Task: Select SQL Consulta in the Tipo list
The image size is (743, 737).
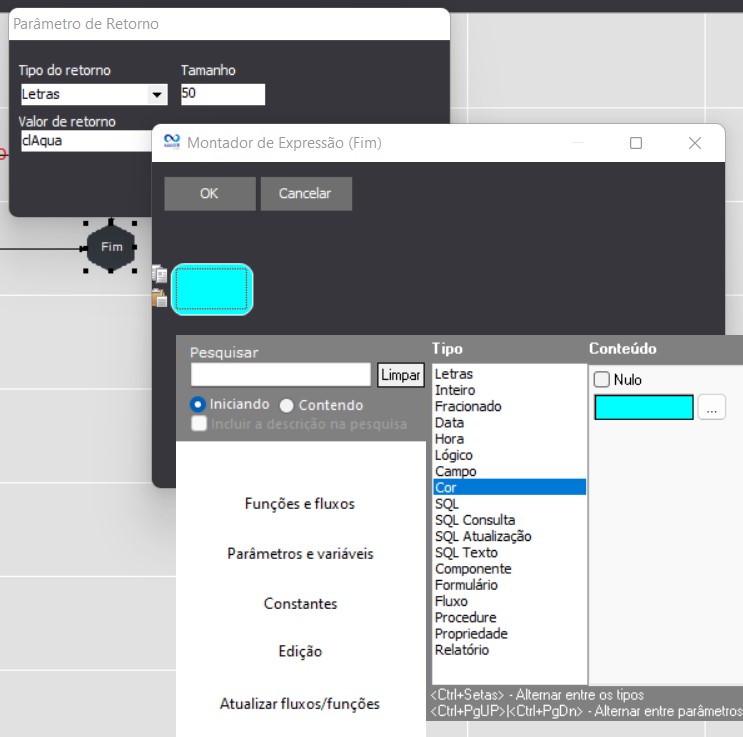Action: pyautogui.click(x=475, y=520)
